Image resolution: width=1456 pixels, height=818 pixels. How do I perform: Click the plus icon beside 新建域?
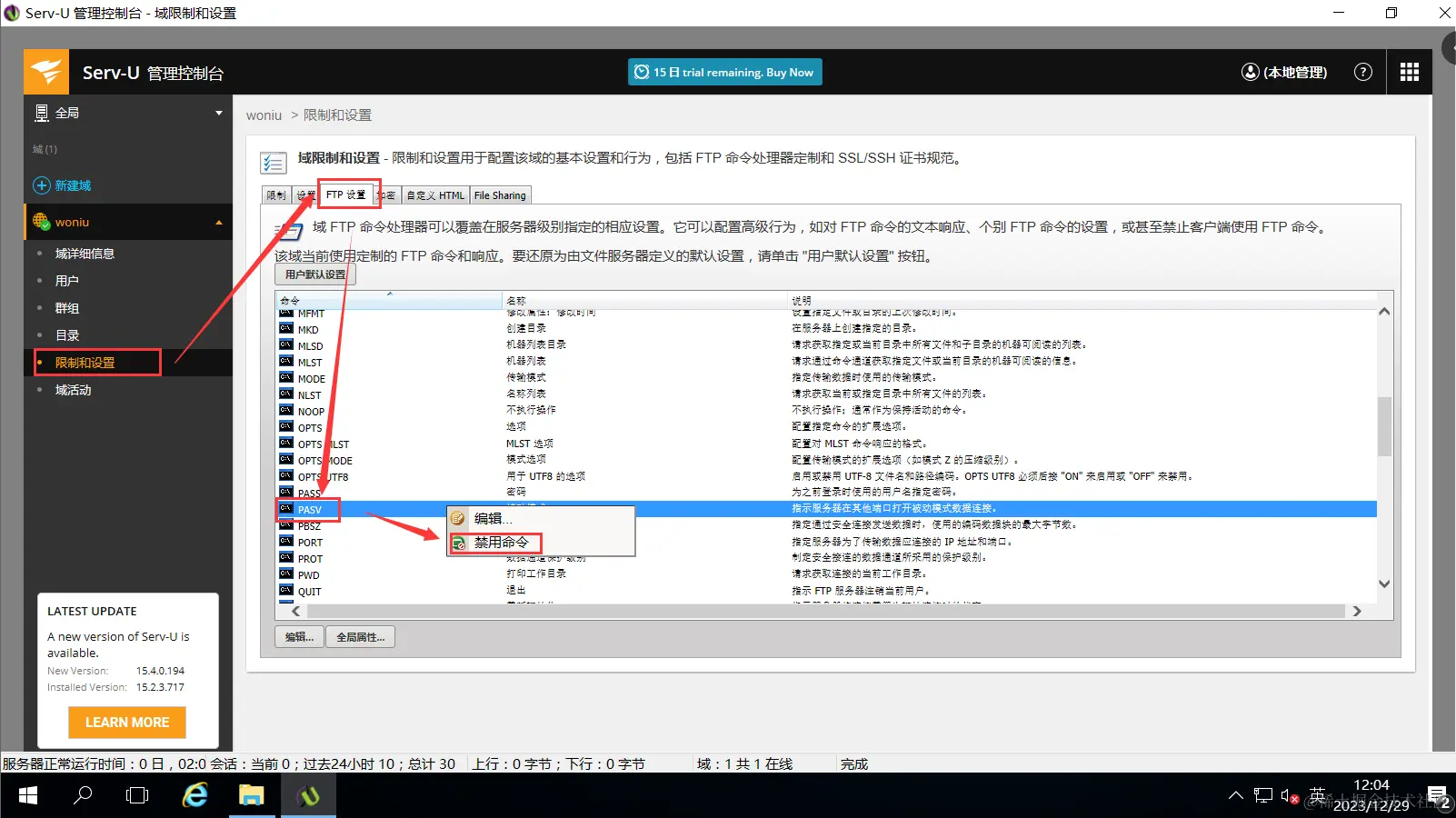(42, 185)
